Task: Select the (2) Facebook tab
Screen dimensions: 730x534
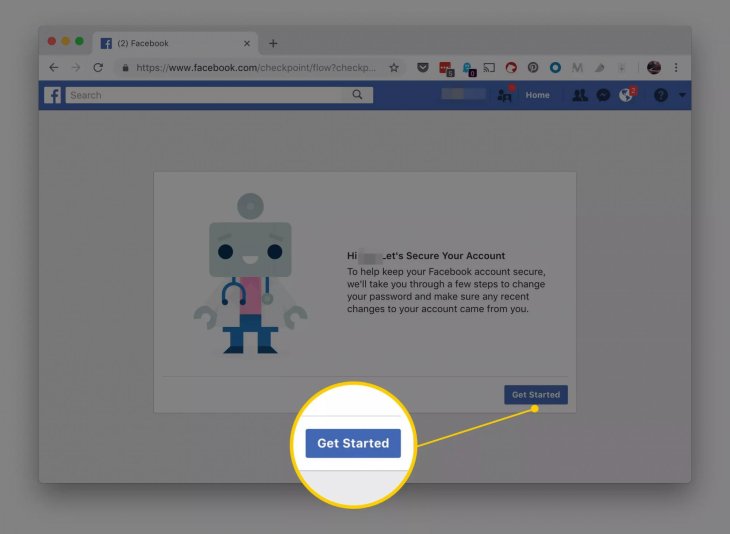Action: [x=175, y=43]
